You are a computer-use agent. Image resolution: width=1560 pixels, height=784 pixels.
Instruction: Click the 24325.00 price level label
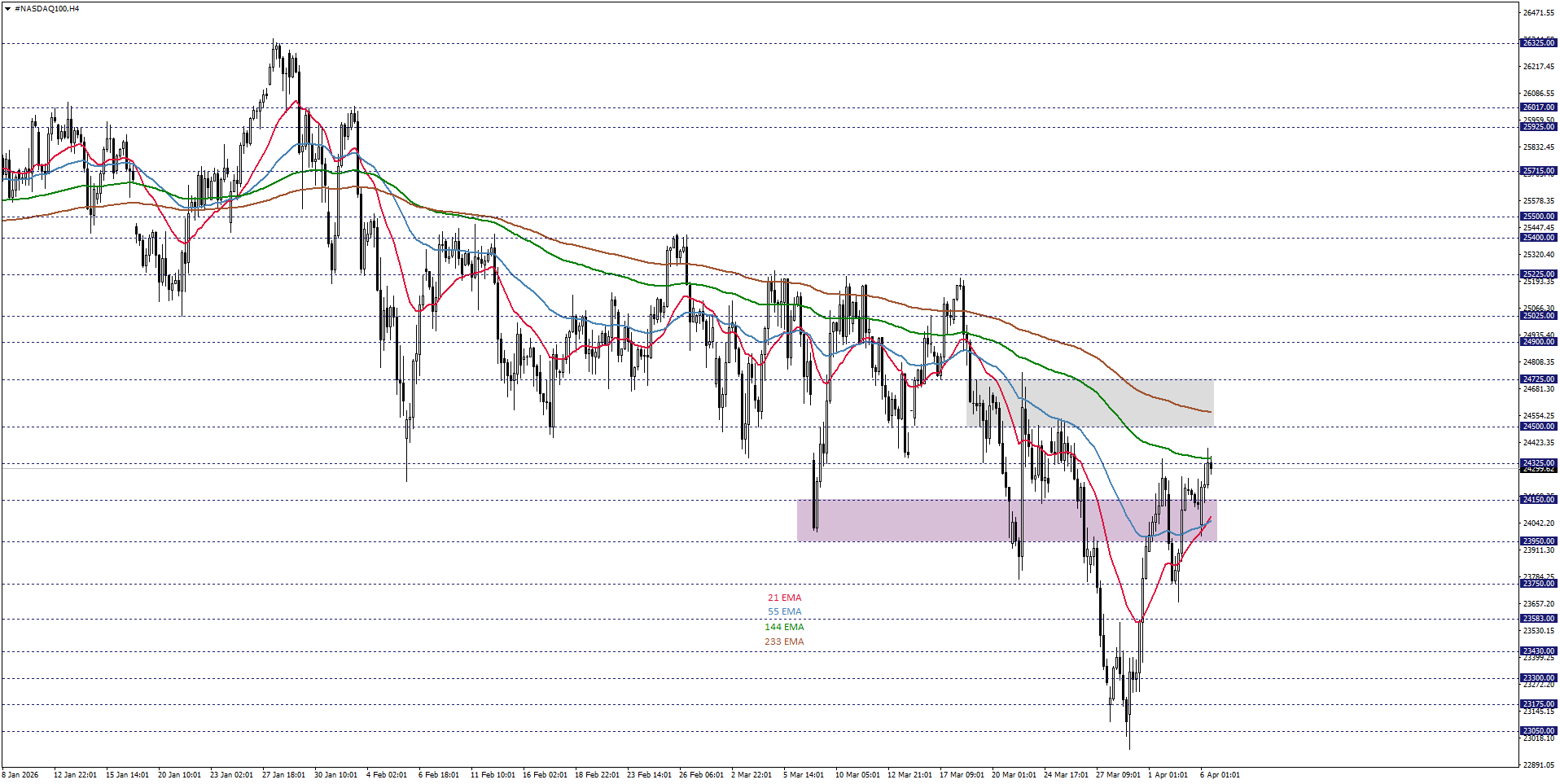click(1538, 462)
